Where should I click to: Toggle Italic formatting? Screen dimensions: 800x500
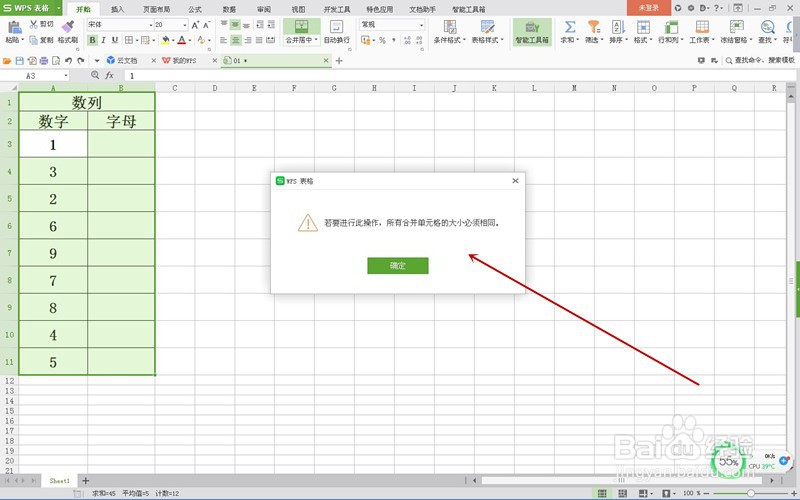104,40
